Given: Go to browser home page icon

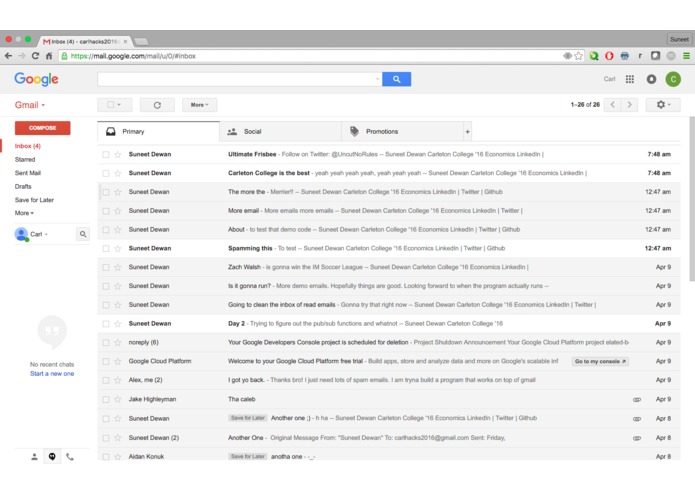Looking at the screenshot, I should [x=49, y=56].
